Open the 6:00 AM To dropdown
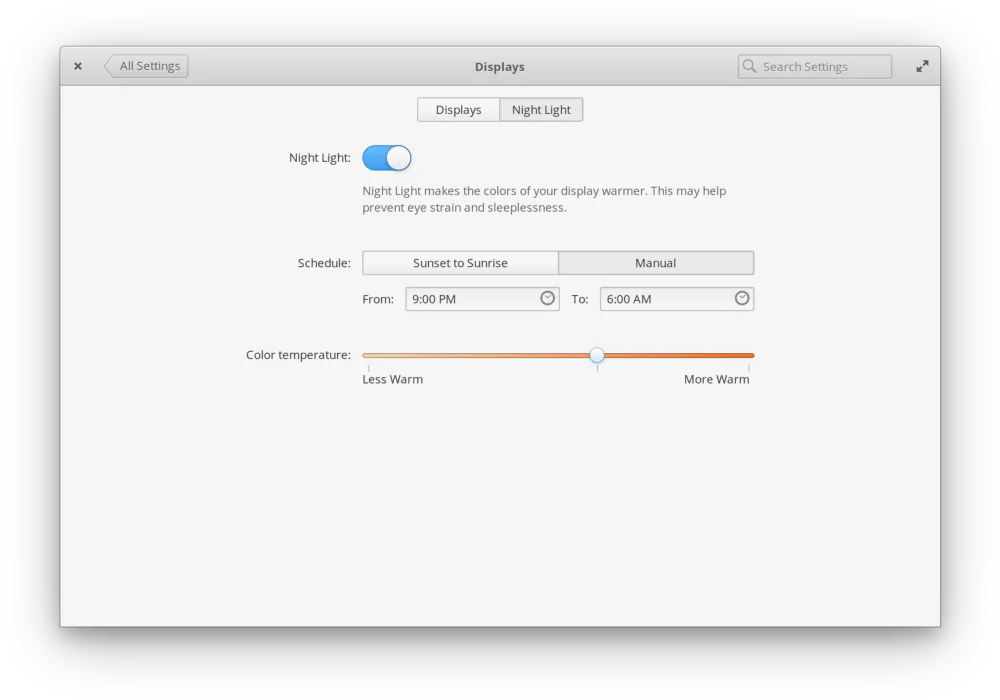1000x700 pixels. pyautogui.click(x=676, y=298)
